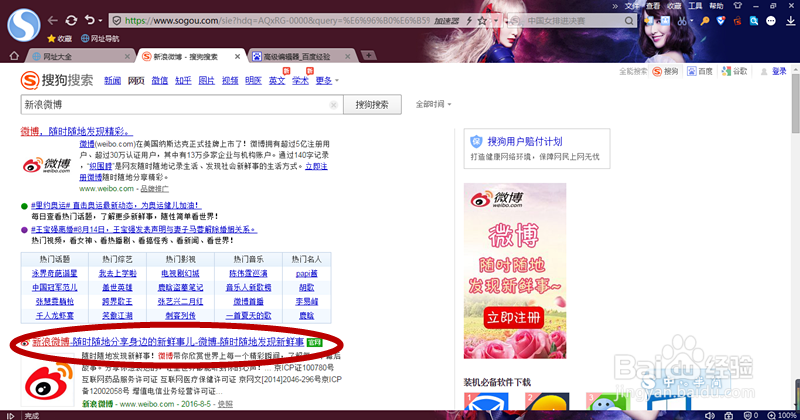Click the magnifier in the browser search box
The image size is (800, 420).
click(x=629, y=21)
